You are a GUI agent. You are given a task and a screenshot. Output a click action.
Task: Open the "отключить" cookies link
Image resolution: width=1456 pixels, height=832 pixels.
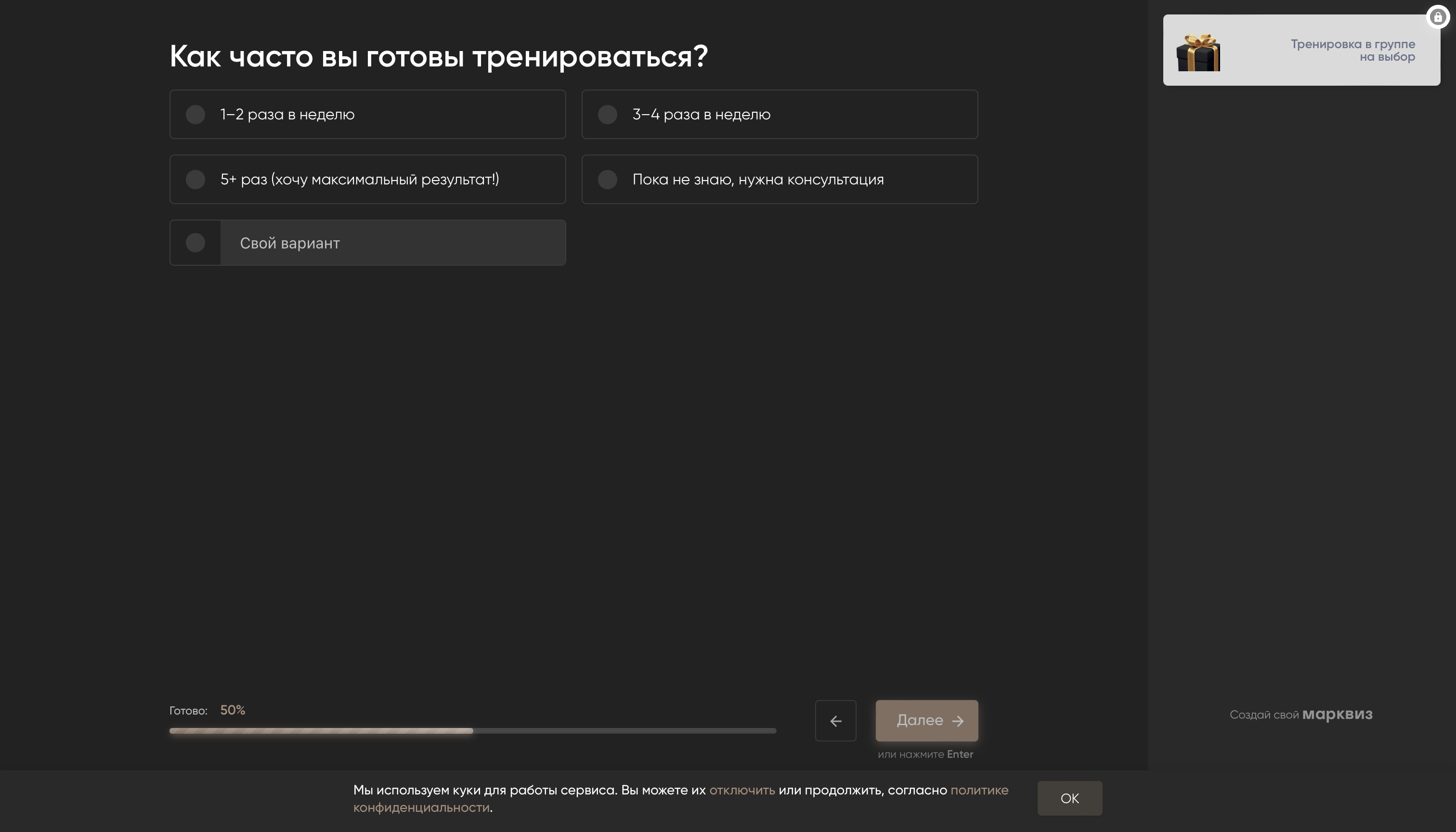(x=742, y=790)
